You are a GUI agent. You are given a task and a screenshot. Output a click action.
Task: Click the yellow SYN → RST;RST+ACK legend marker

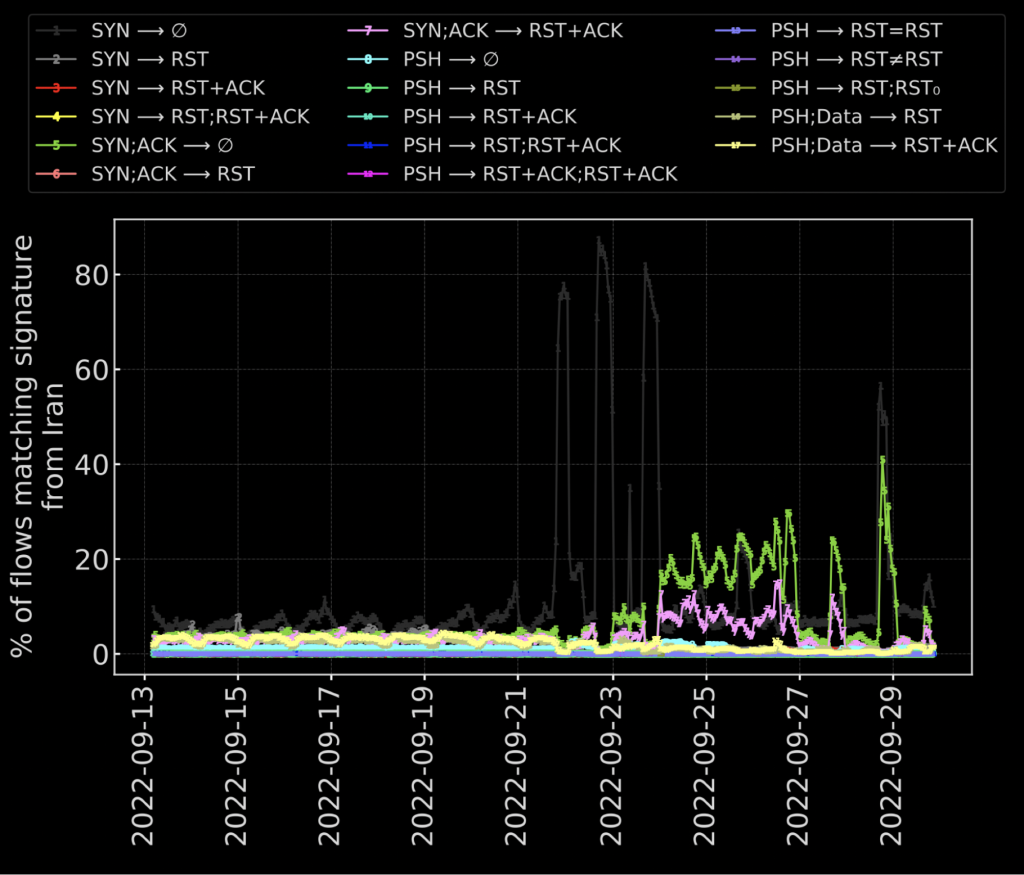(56, 117)
